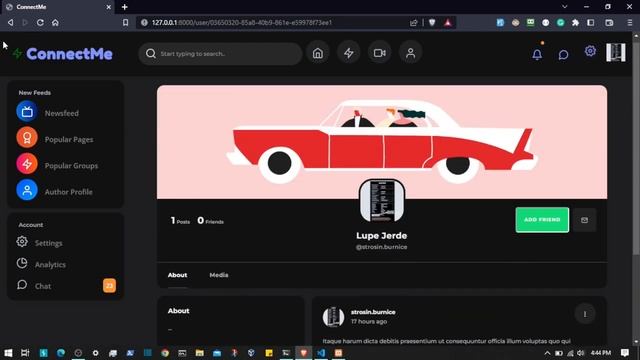This screenshot has height=360, width=640.
Task: Toggle the browser sidebar panel icon
Action: pos(591,22)
